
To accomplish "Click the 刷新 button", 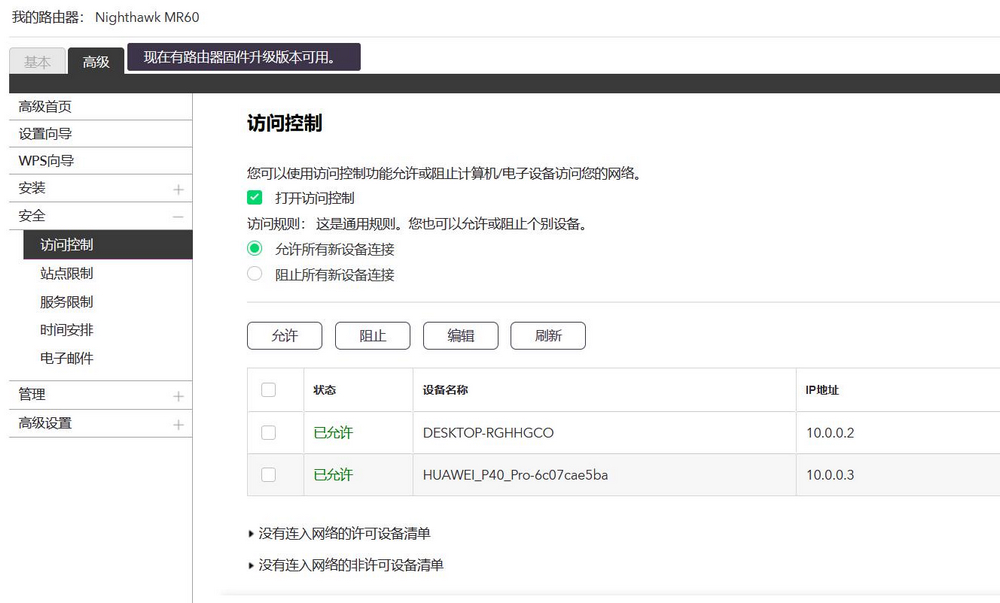I will coord(548,335).
